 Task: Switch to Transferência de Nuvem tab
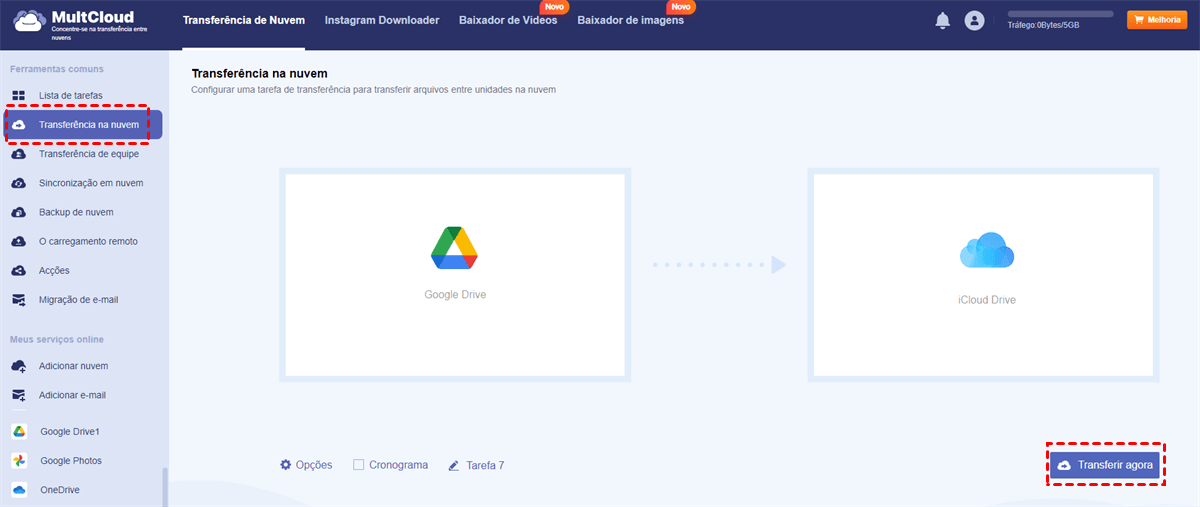(x=244, y=20)
